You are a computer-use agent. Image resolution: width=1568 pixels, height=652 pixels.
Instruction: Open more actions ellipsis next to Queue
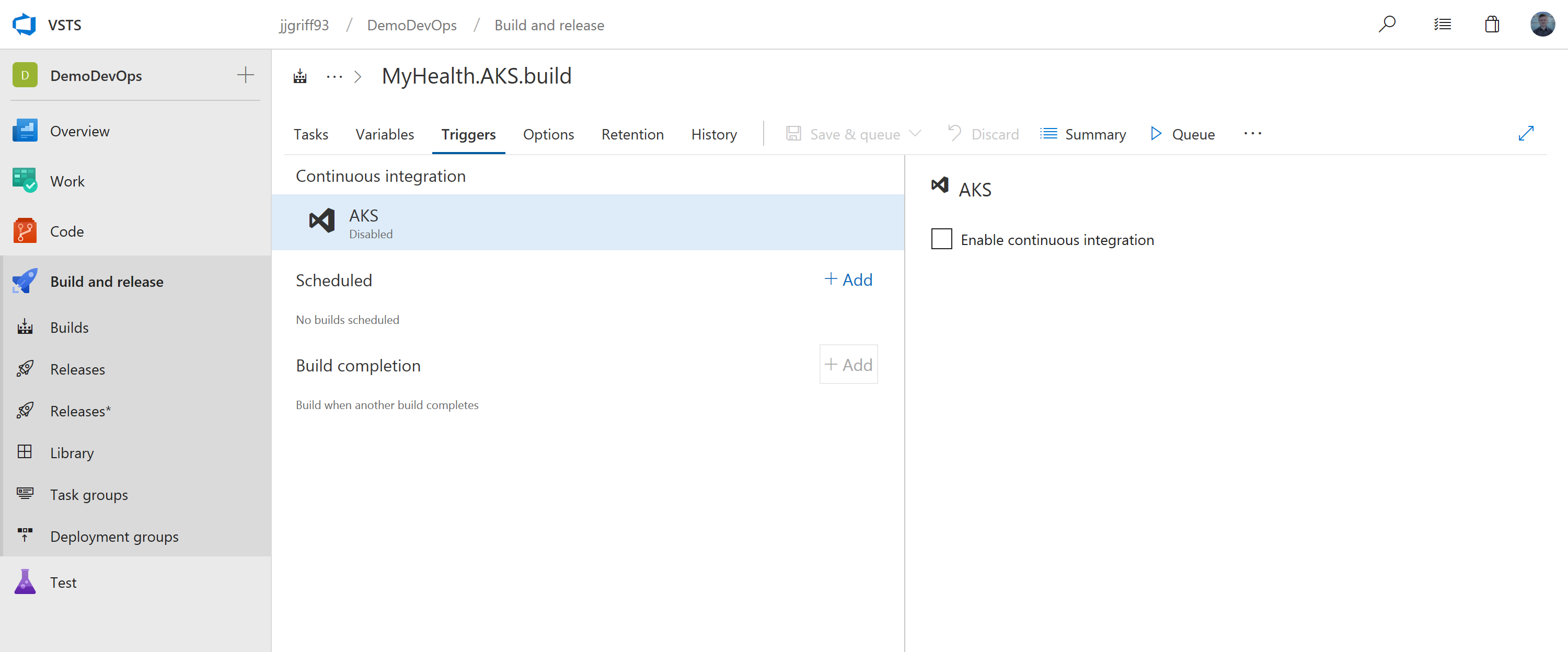1252,133
